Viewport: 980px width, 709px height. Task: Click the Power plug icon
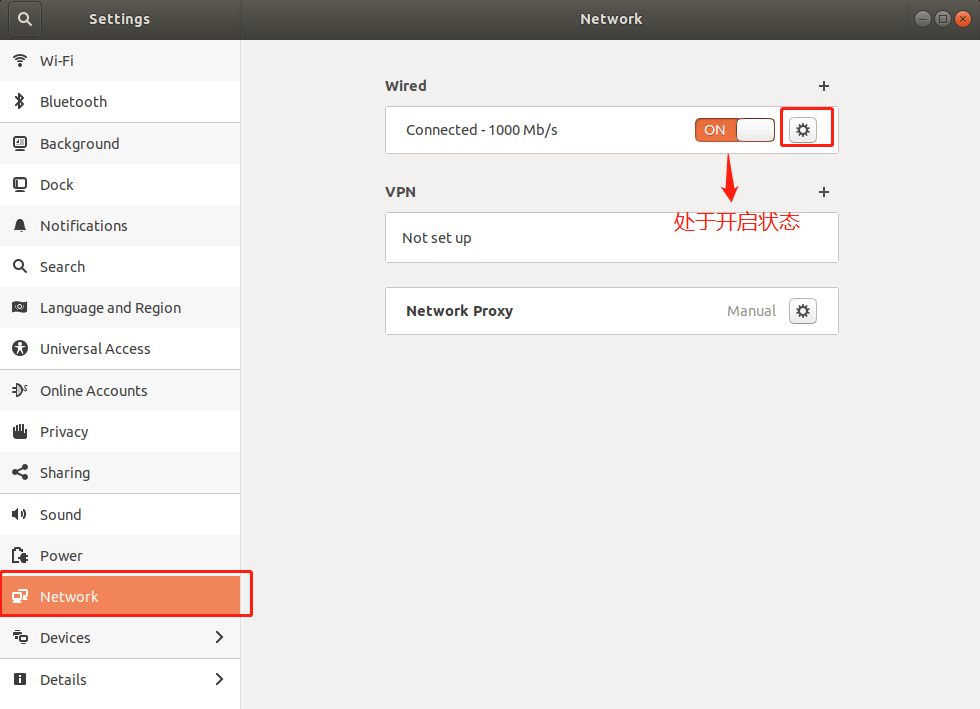pyautogui.click(x=20, y=555)
